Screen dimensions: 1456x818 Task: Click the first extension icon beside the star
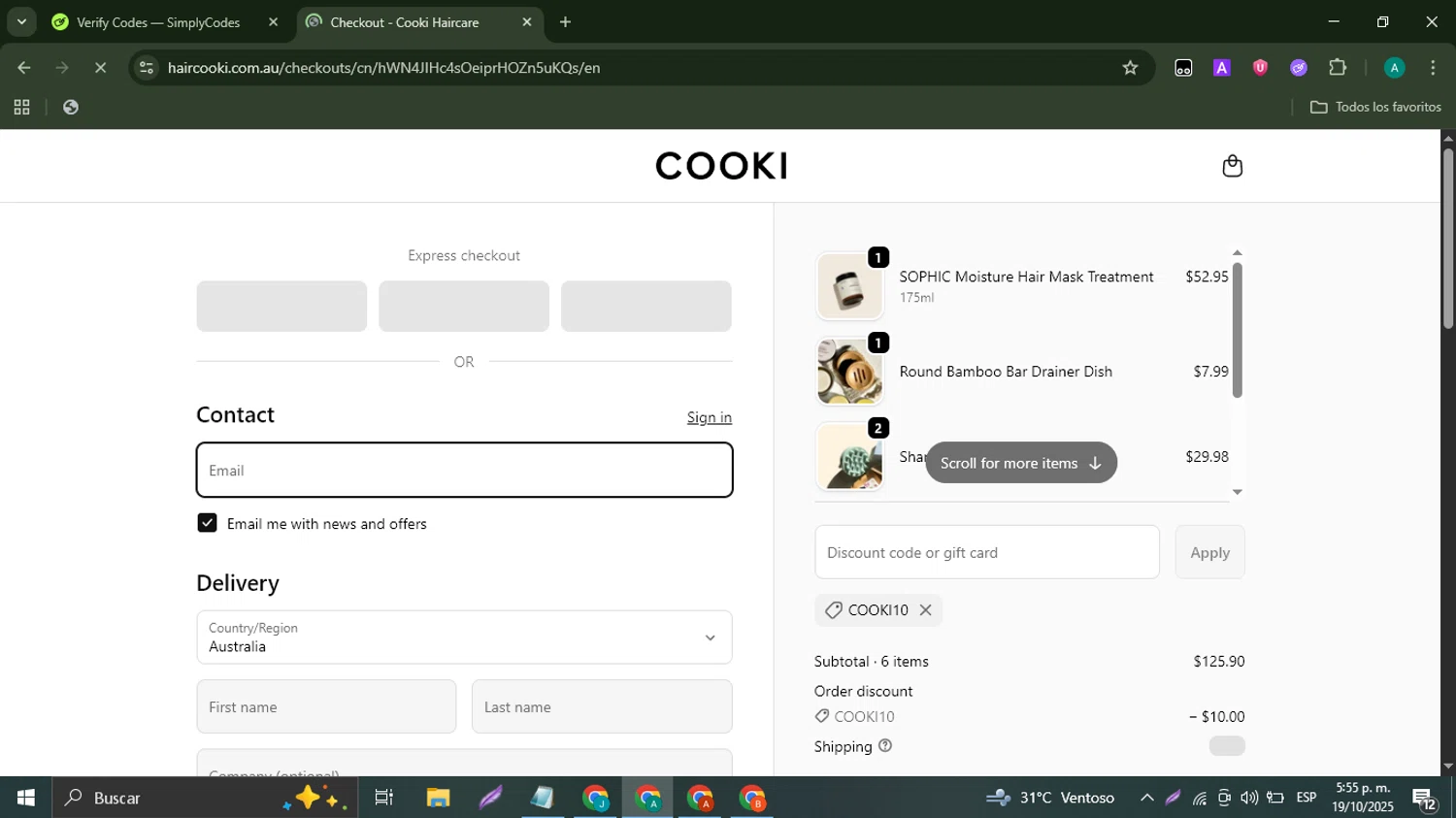(1183, 68)
